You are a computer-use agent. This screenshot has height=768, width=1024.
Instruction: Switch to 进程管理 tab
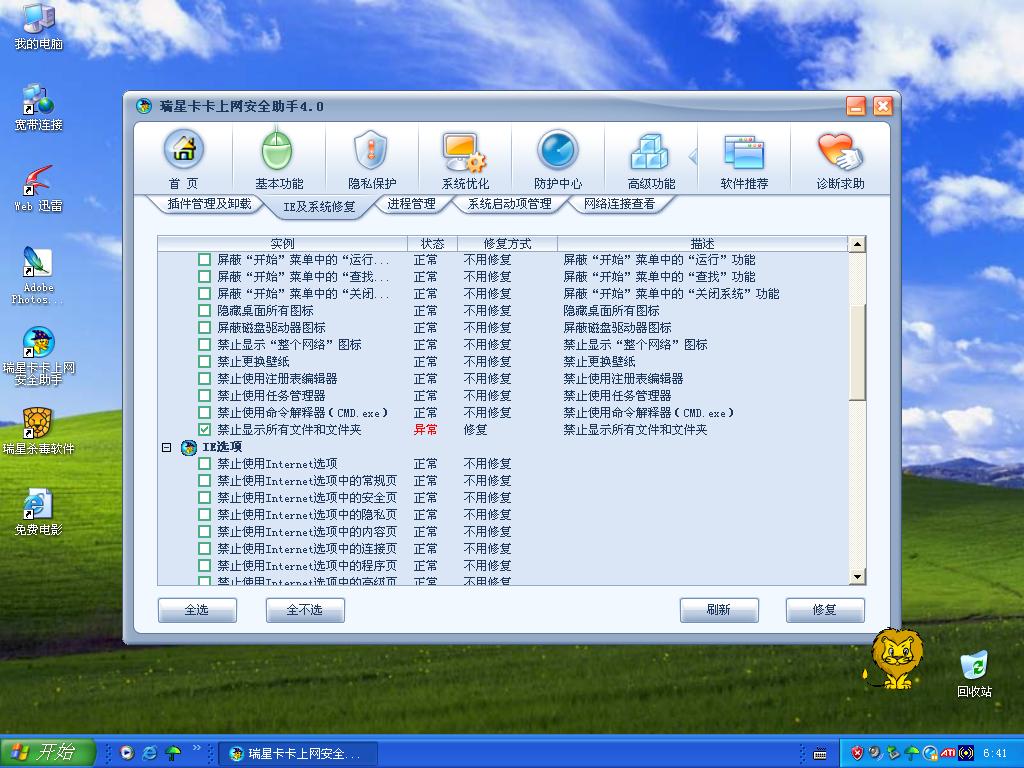(x=411, y=204)
